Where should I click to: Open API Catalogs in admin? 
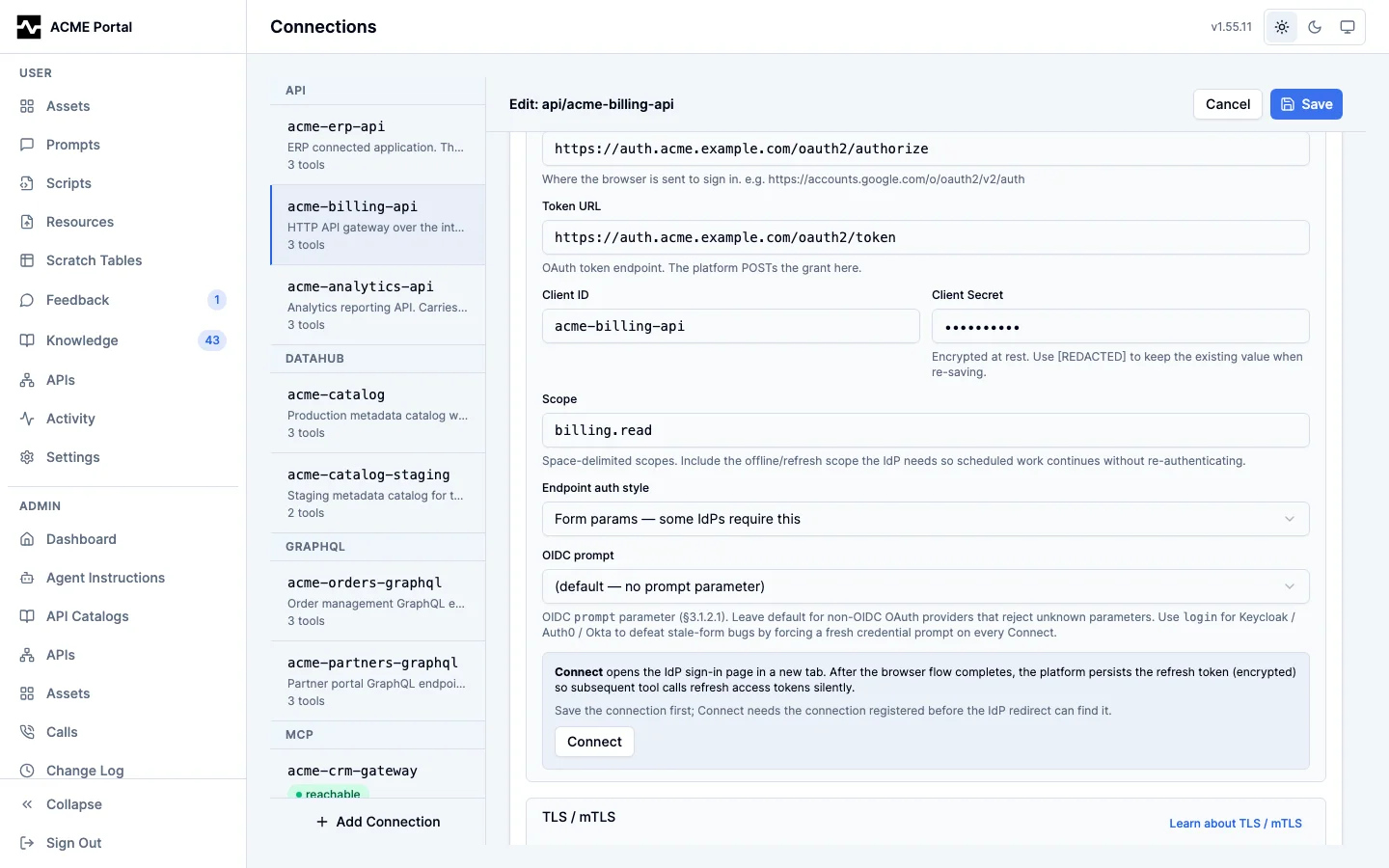coord(123,616)
